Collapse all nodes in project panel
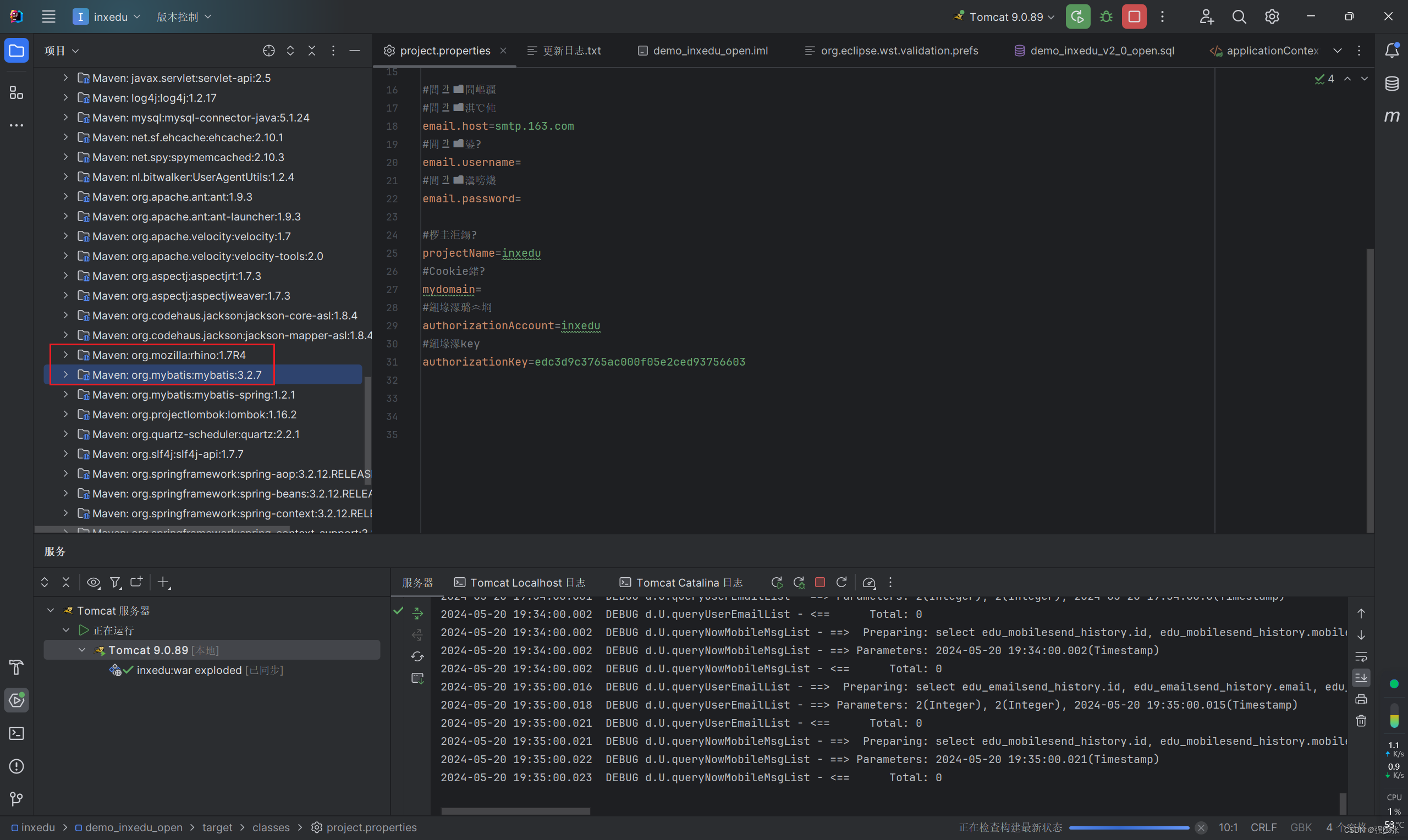Image resolution: width=1408 pixels, height=840 pixels. (312, 51)
